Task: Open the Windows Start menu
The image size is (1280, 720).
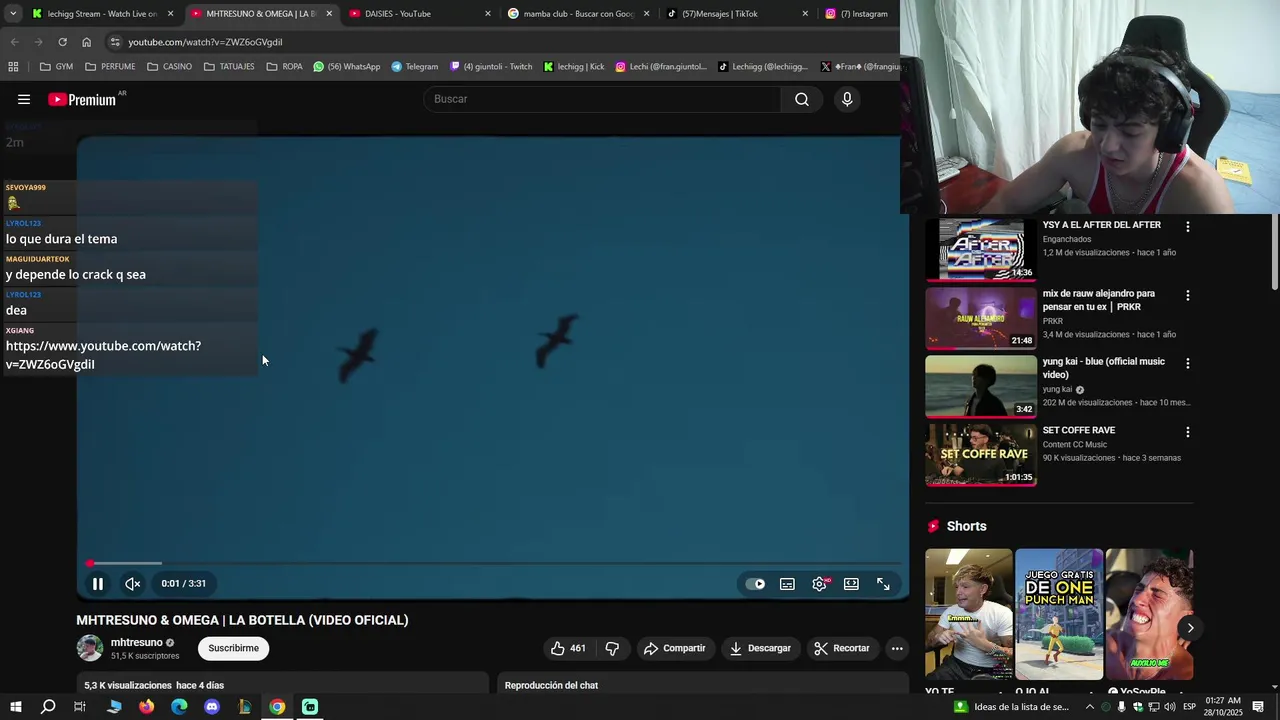Action: click(x=15, y=707)
